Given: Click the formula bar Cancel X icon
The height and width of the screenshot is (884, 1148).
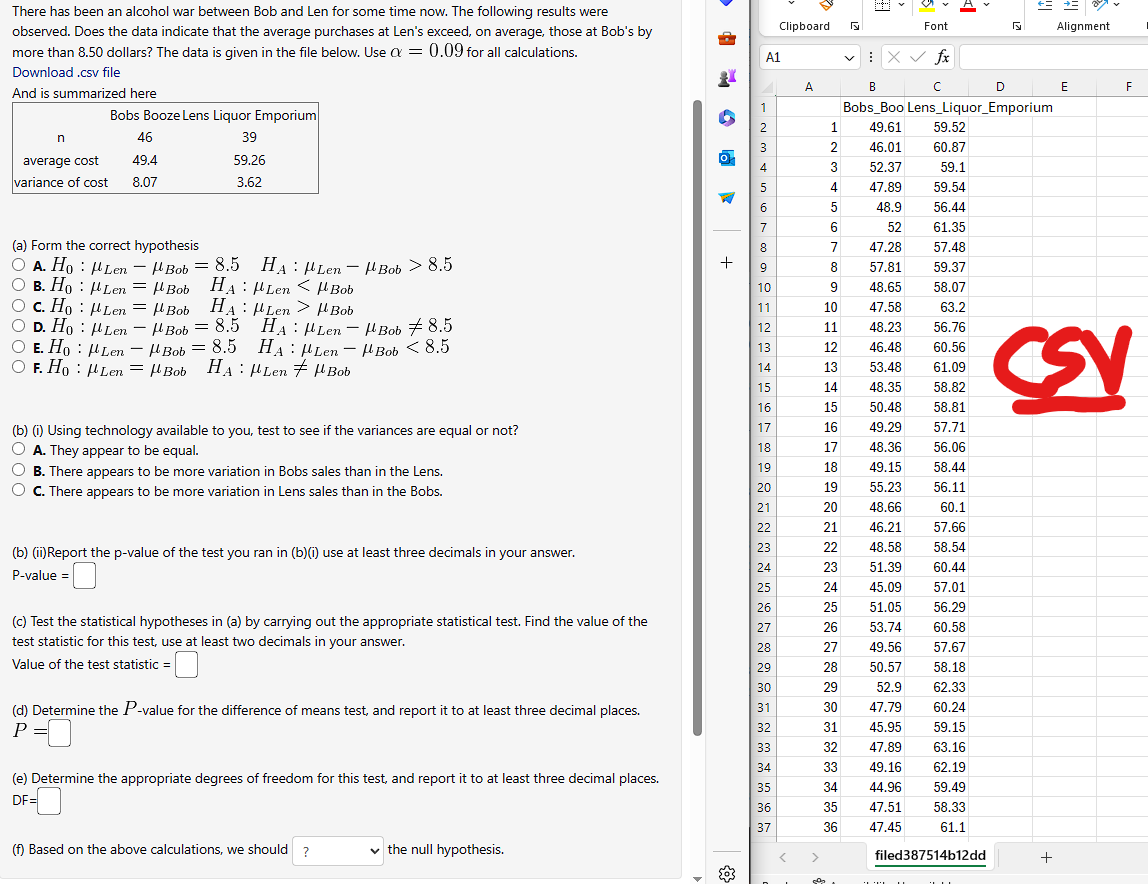Looking at the screenshot, I should pos(893,57).
